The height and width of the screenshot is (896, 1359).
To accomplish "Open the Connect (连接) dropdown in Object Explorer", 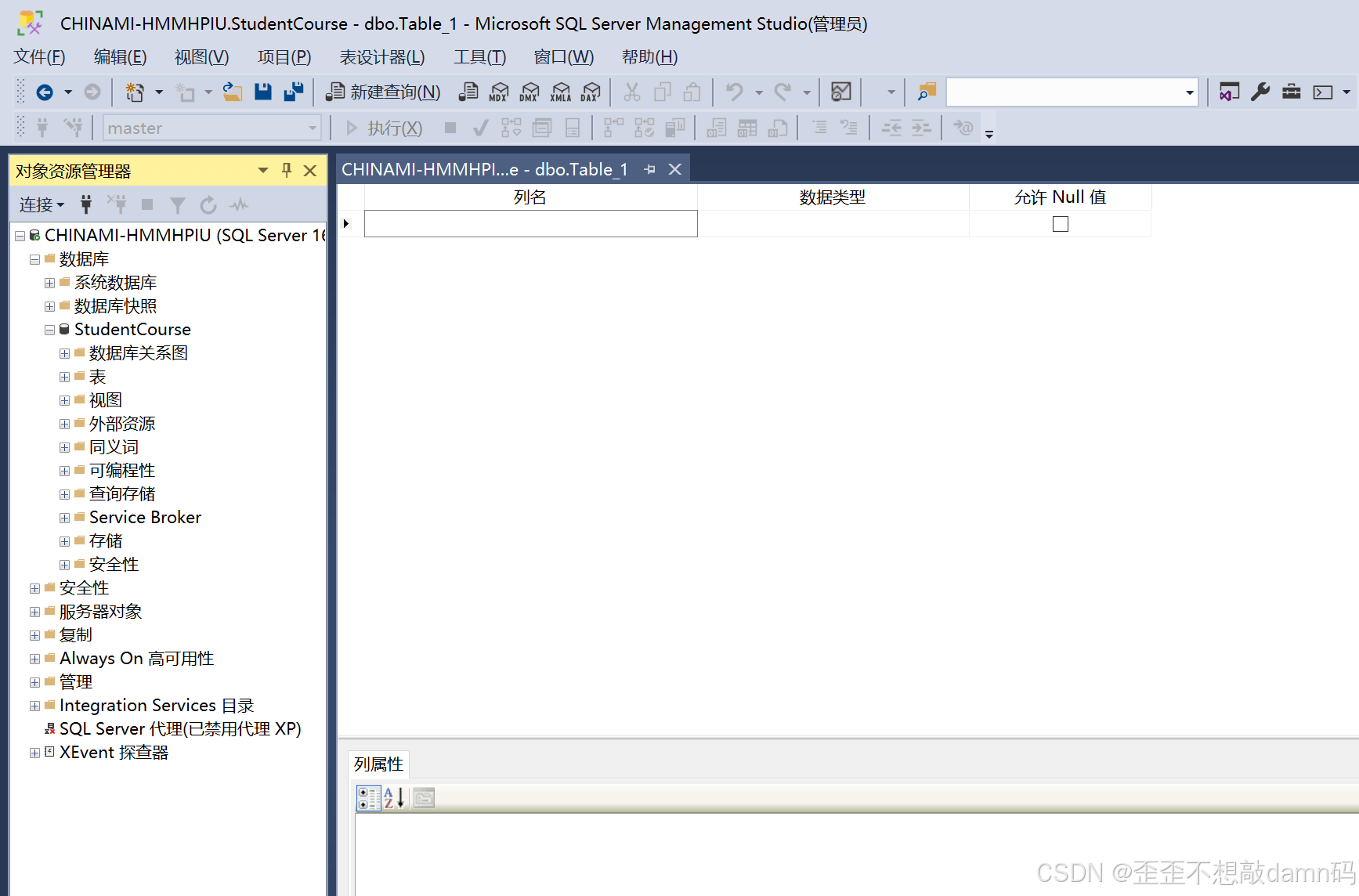I will (42, 205).
